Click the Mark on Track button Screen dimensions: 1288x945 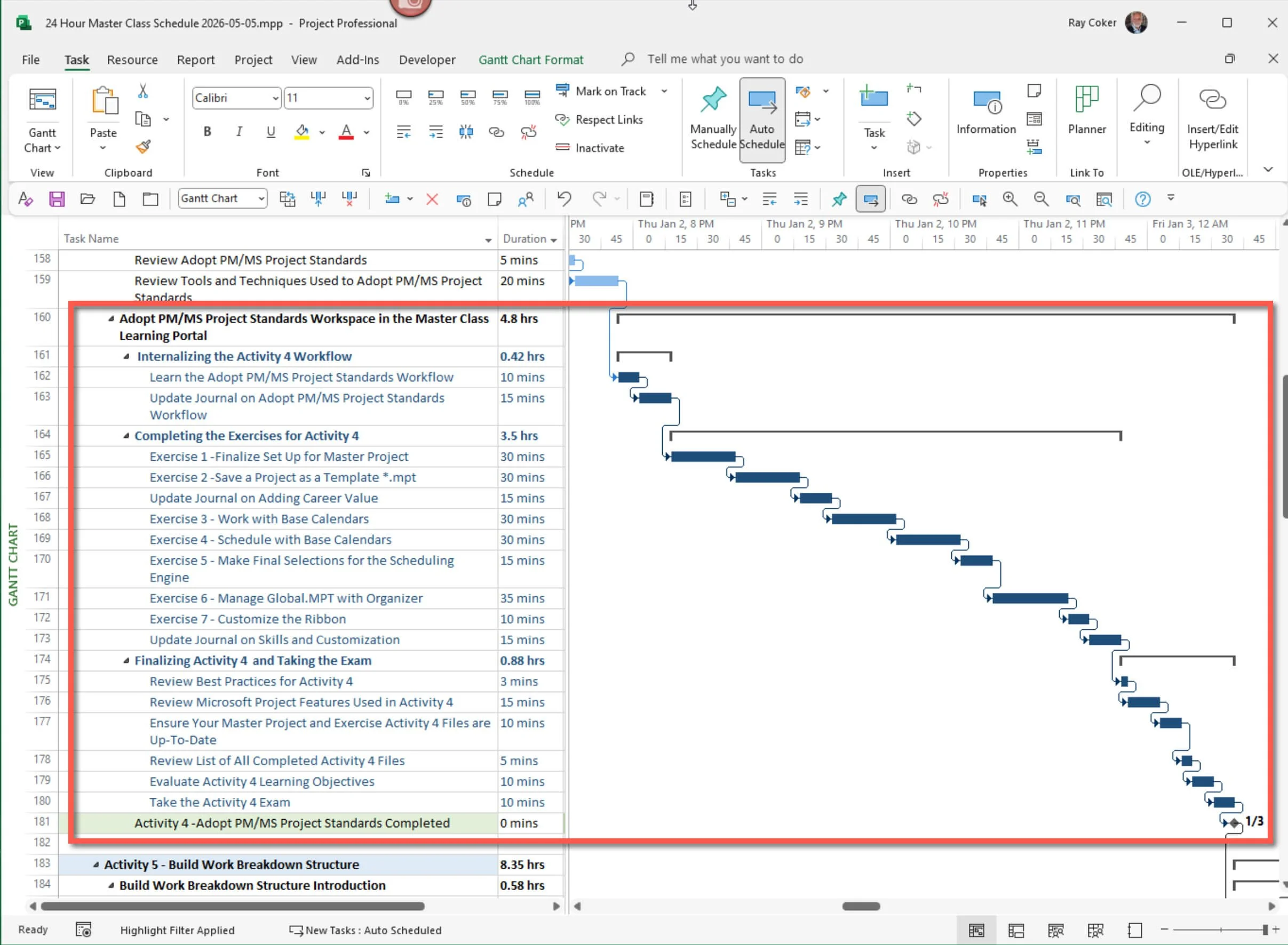coord(601,91)
